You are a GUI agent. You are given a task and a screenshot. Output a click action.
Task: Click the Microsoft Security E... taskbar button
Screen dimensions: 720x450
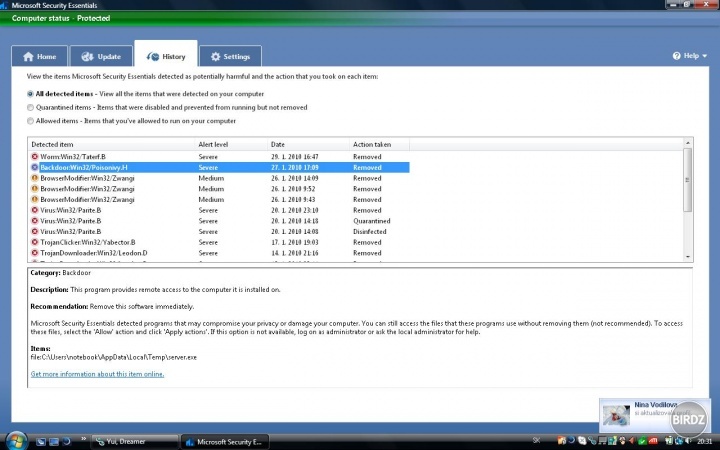click(x=225, y=442)
